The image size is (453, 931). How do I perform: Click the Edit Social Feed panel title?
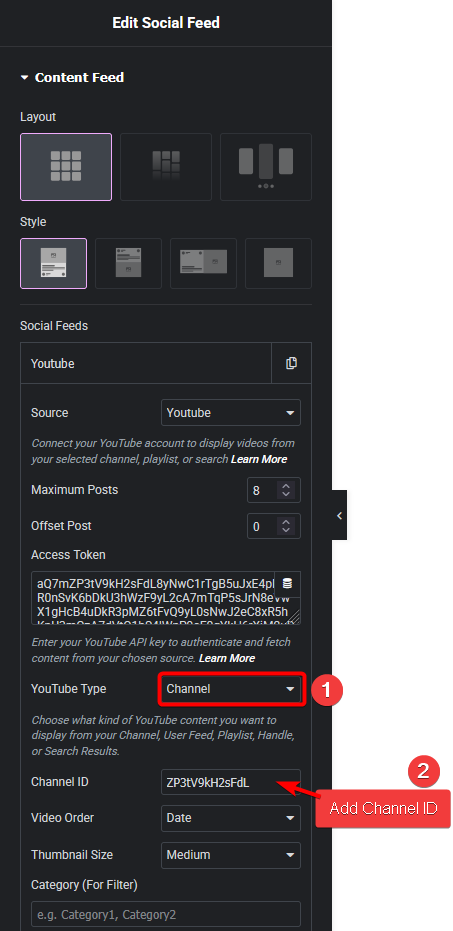point(166,23)
